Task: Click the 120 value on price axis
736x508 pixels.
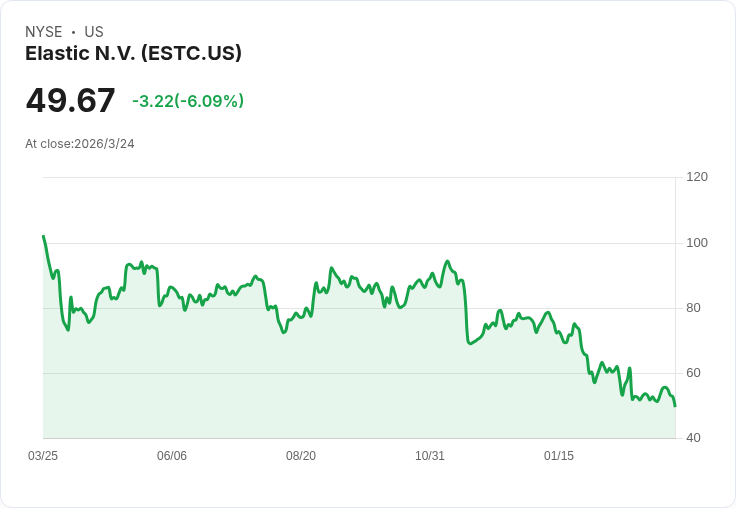Action: [x=697, y=177]
